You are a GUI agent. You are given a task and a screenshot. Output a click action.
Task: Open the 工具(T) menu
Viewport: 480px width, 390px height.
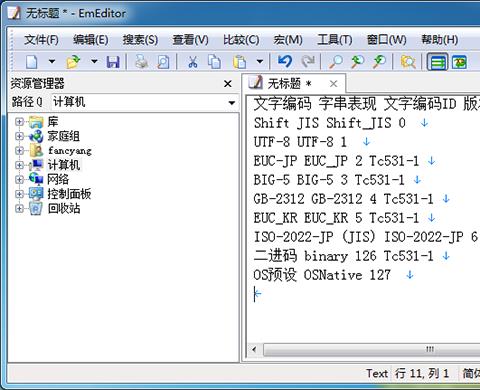tap(335, 40)
